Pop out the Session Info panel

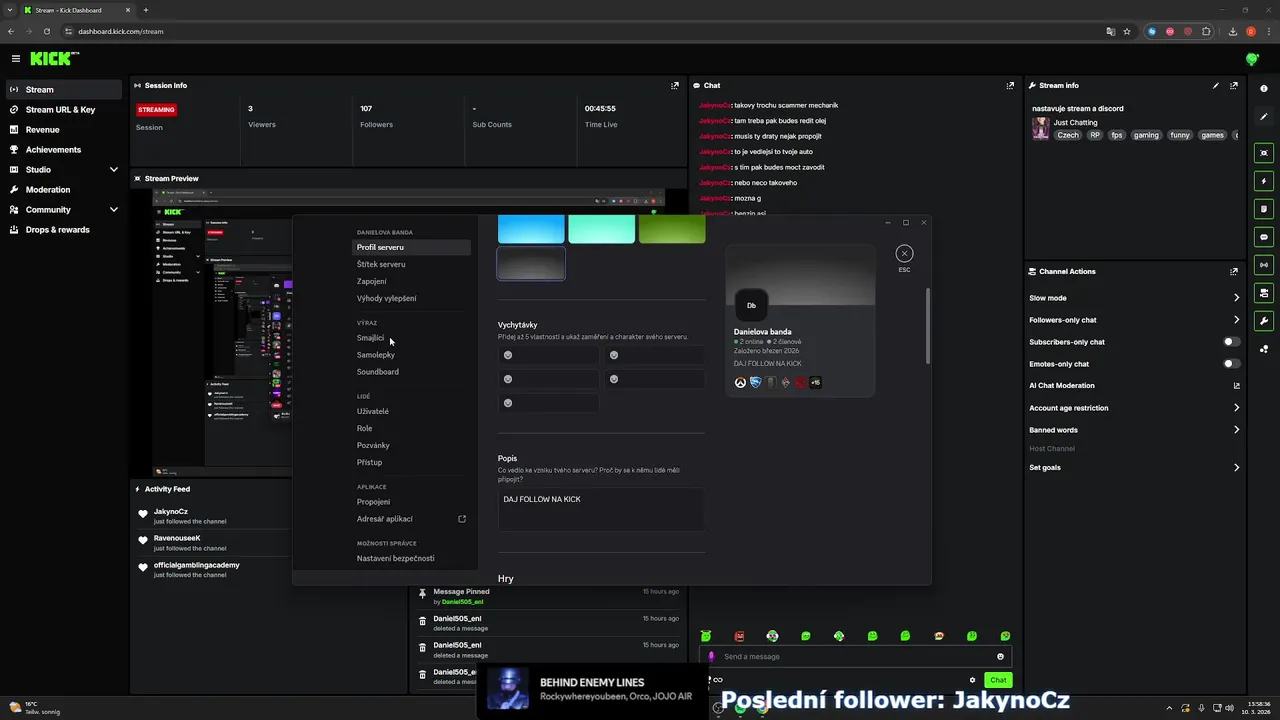(x=675, y=86)
